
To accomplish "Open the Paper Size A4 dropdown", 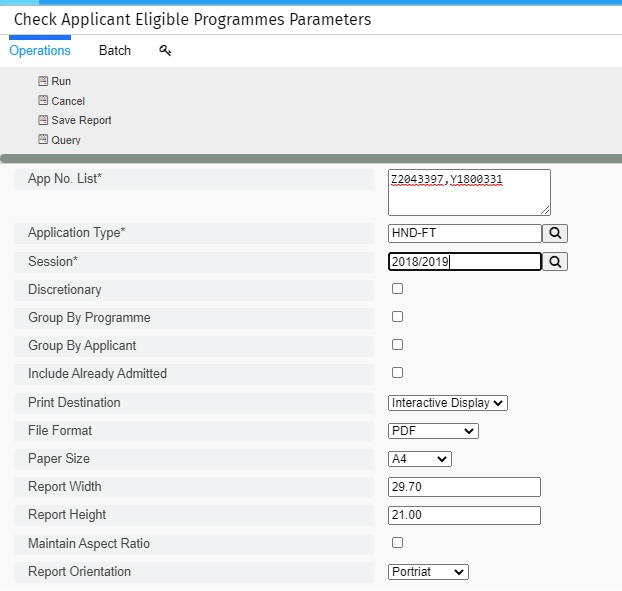I will click(x=420, y=459).
